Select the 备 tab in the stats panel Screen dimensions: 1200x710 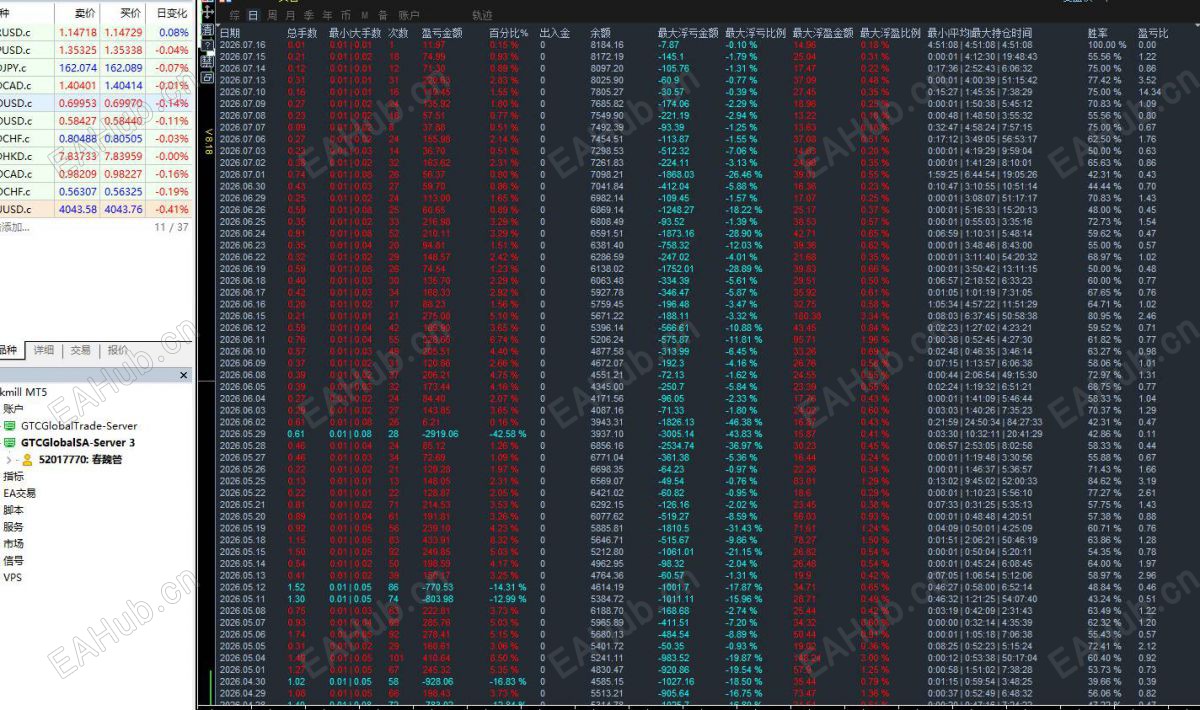383,16
